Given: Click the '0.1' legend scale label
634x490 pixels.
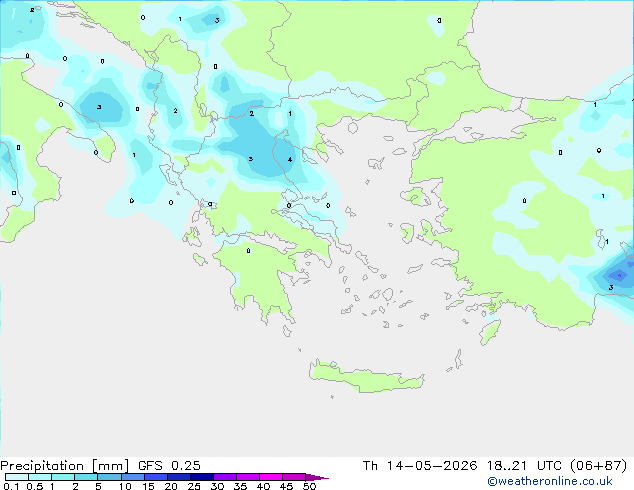Looking at the screenshot, I should pyautogui.click(x=11, y=486).
